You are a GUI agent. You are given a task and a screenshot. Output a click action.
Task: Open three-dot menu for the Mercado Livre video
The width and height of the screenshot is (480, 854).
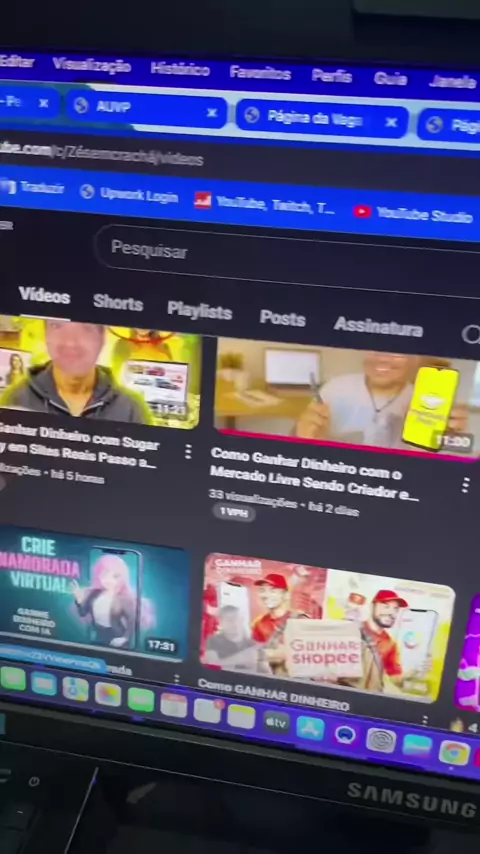(465, 485)
